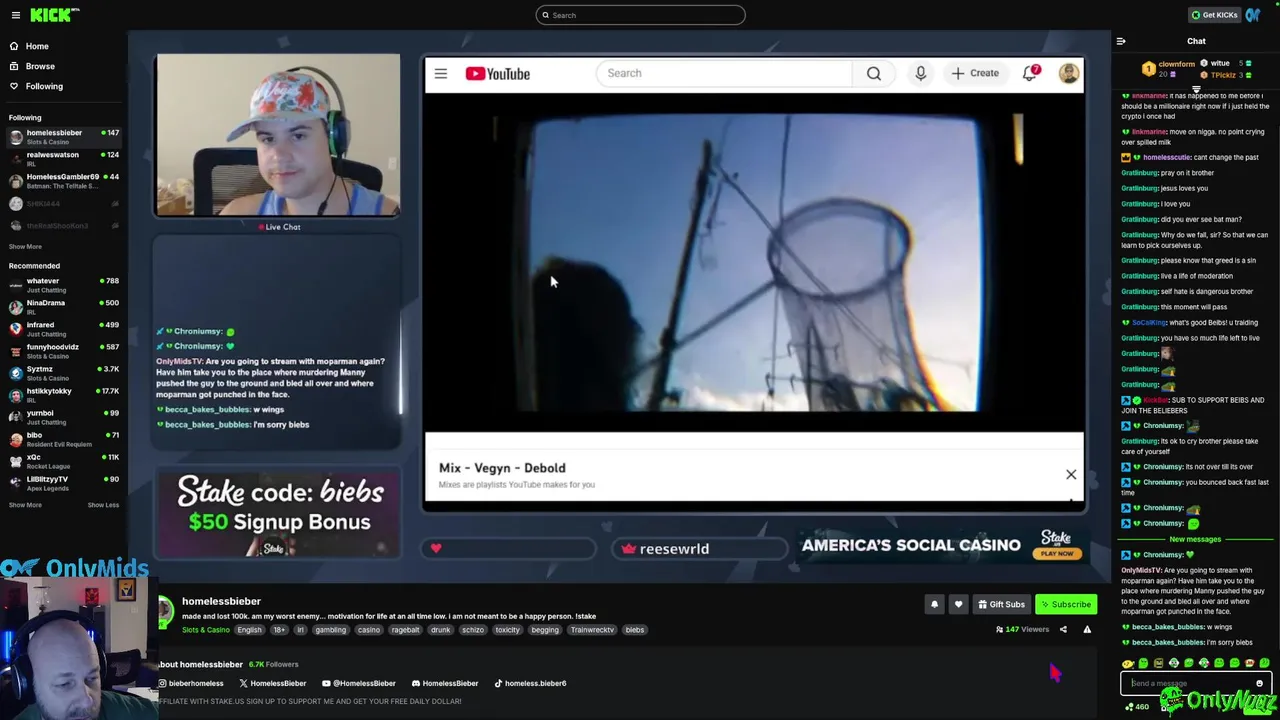
Task: Click the YouTube magnifier search button
Action: coord(874,73)
